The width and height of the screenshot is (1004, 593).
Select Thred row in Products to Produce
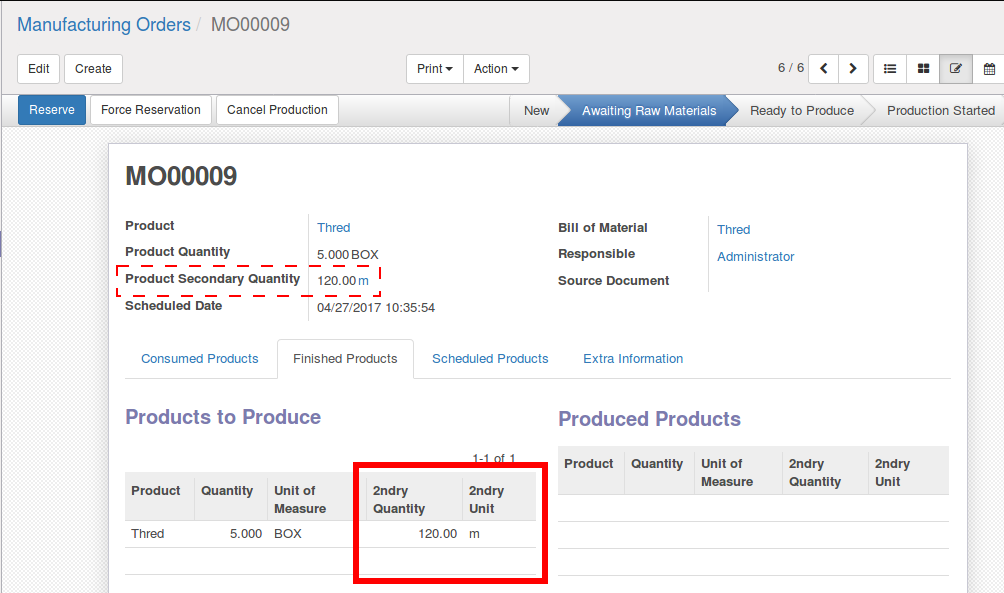pos(330,533)
